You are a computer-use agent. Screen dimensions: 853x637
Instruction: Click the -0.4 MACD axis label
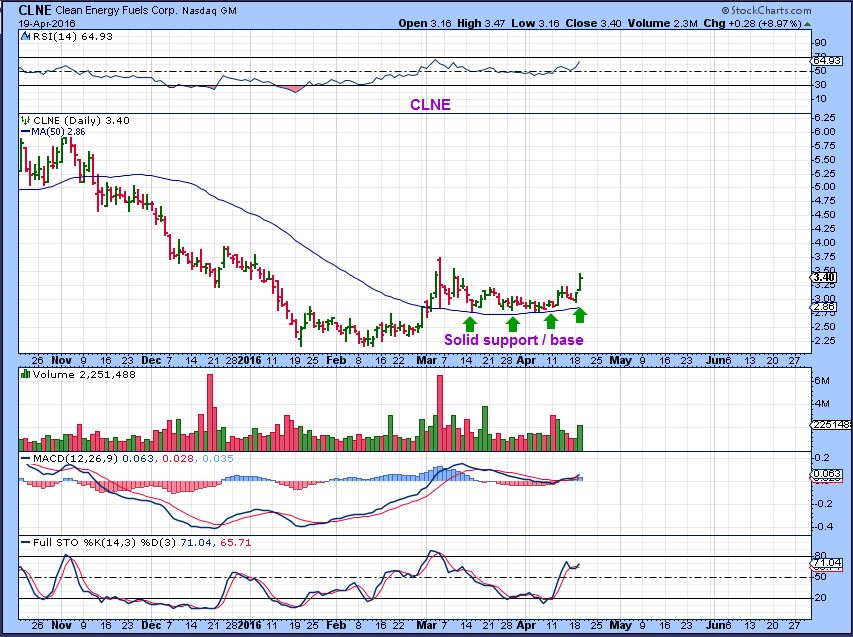click(x=823, y=527)
